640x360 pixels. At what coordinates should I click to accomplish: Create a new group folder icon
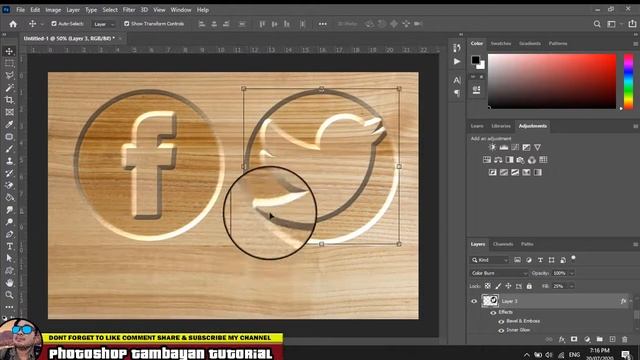pos(600,339)
